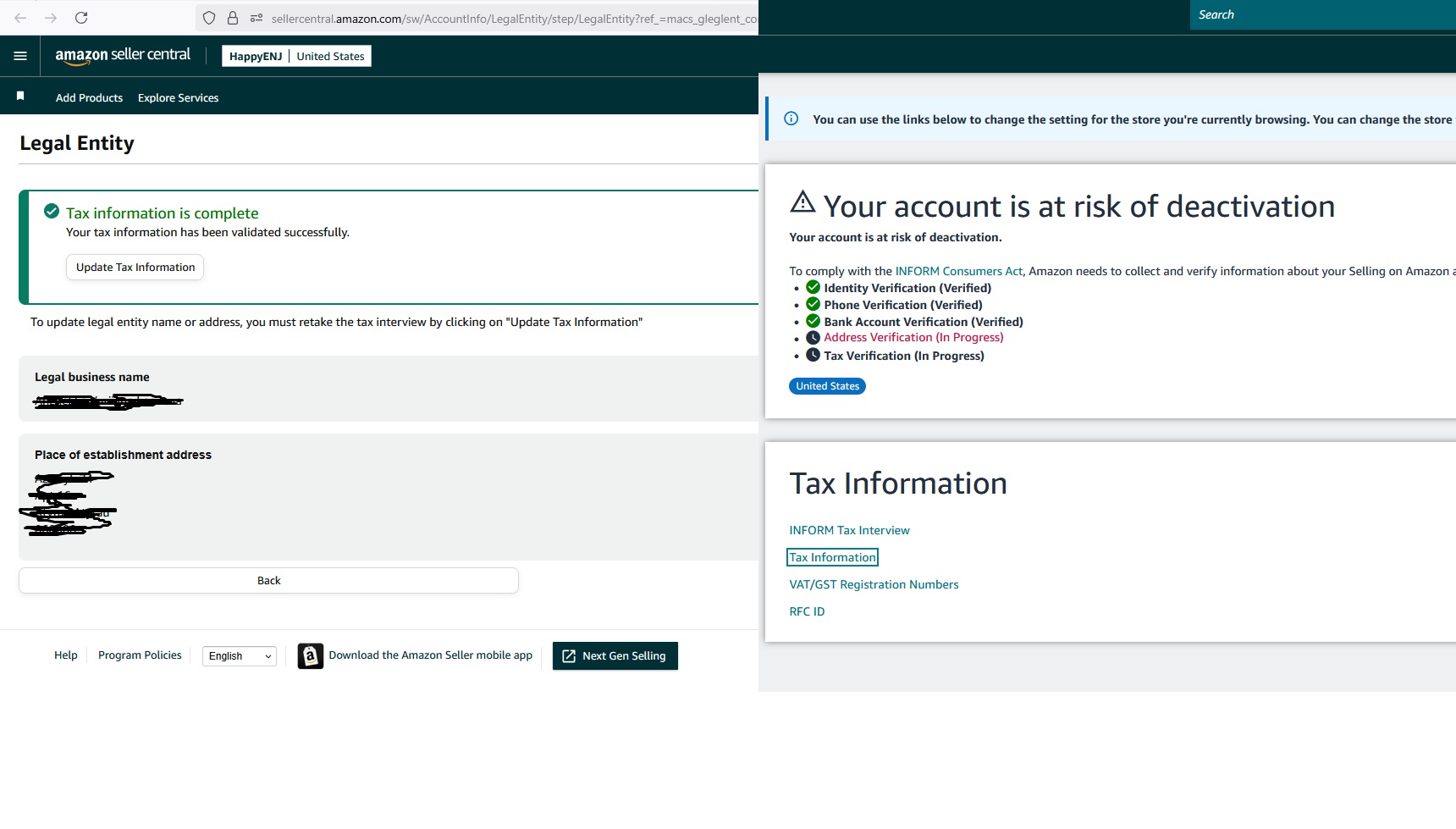Open Explore Services menu item
Viewport: 1456px width, 829px height.
point(178,97)
